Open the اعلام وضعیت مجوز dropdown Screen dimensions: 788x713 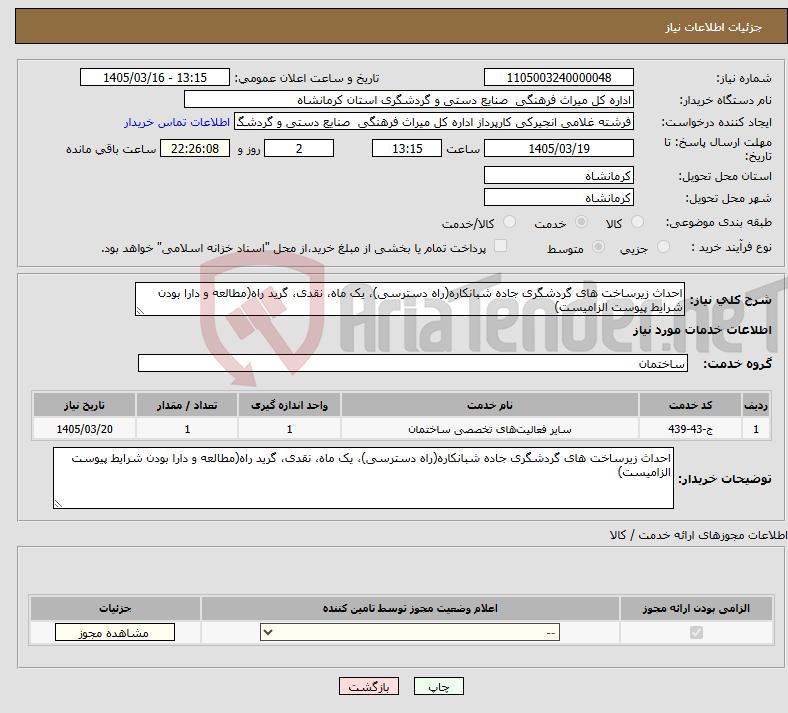click(410, 632)
